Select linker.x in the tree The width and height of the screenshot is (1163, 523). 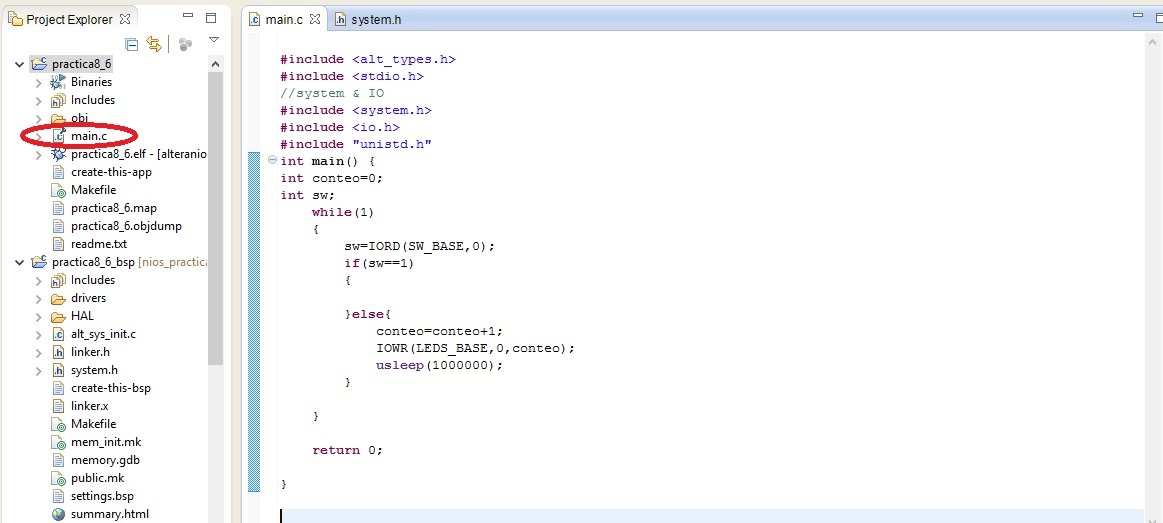coord(90,407)
